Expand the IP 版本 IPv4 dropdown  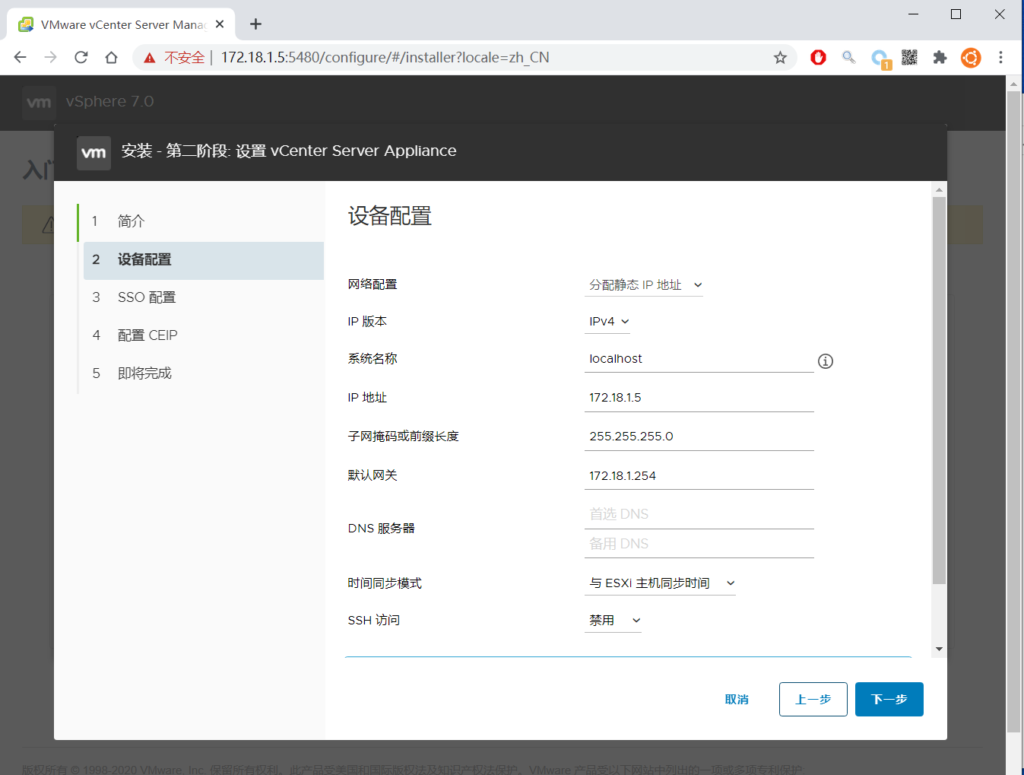click(x=609, y=322)
